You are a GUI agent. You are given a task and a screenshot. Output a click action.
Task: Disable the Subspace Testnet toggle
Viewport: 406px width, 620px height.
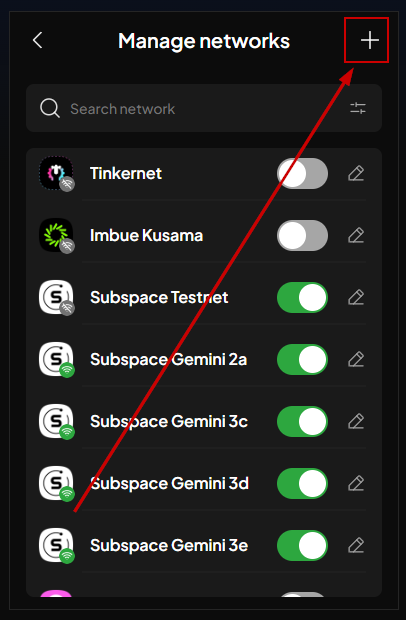tap(302, 297)
